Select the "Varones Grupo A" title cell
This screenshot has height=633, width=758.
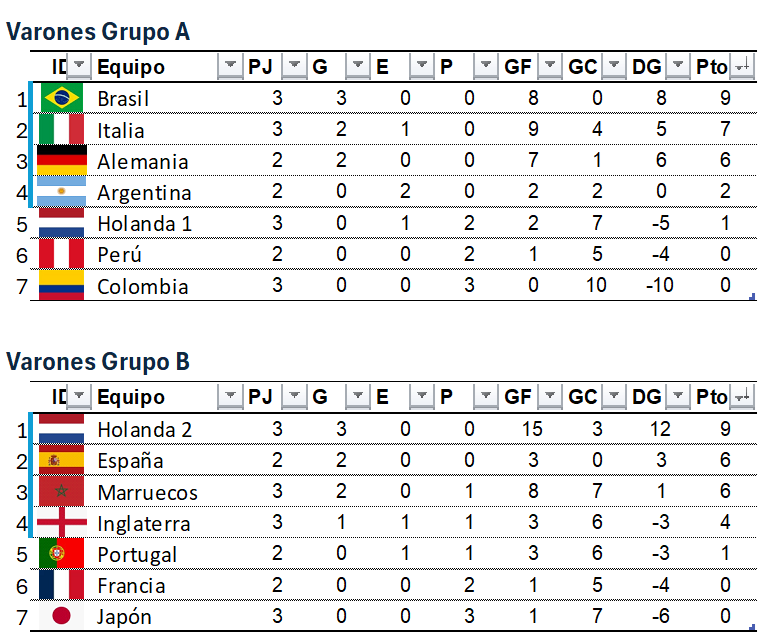(x=98, y=32)
